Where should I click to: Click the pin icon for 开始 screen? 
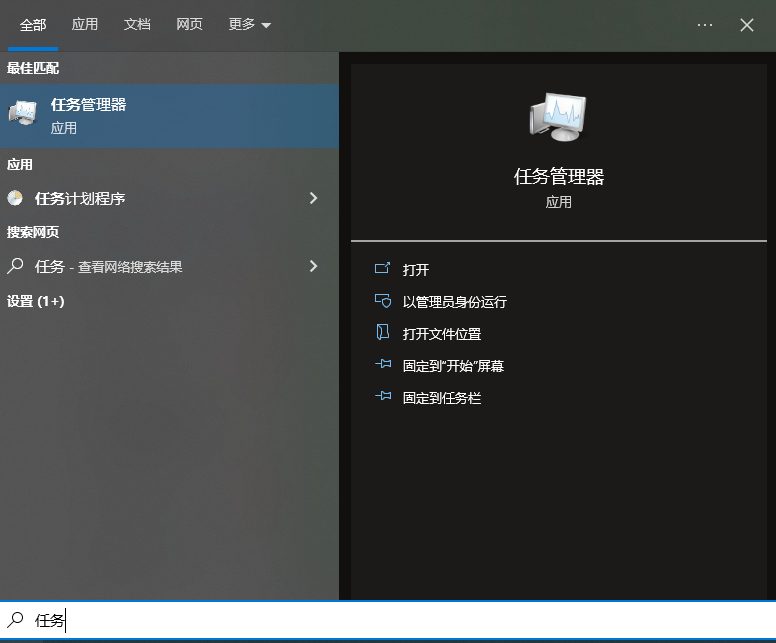point(383,364)
